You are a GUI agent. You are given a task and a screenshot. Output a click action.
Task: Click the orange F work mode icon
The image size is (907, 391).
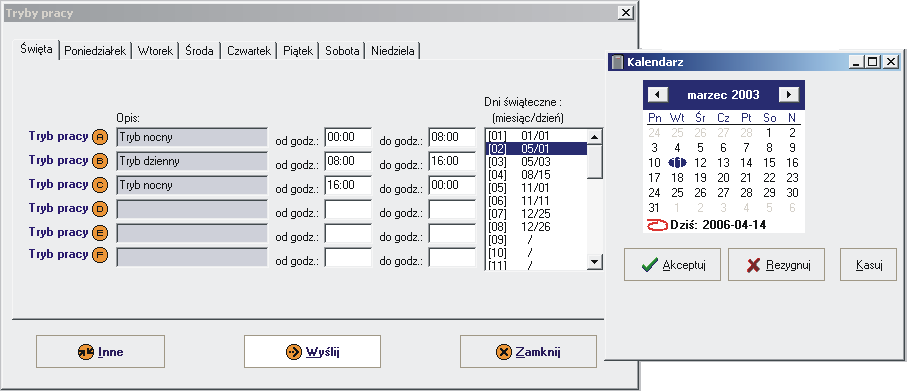100,255
